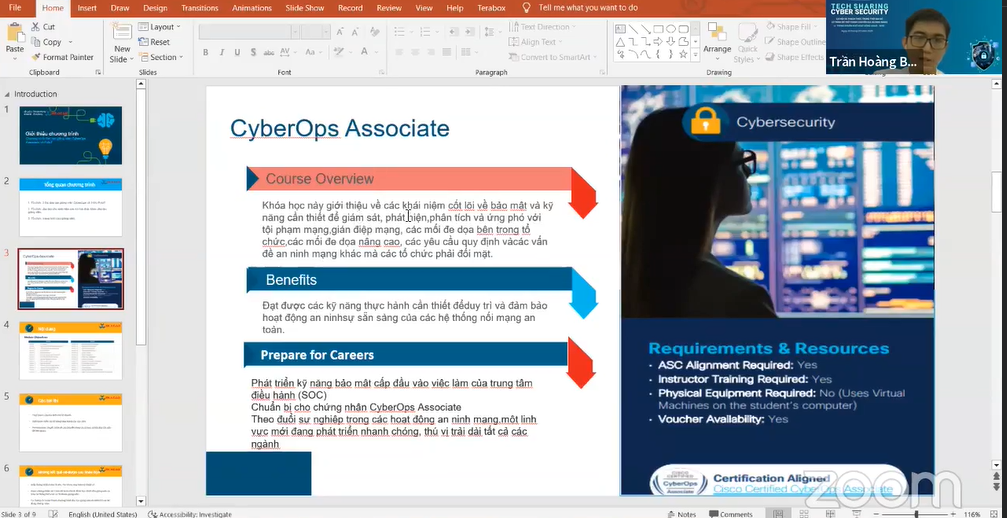1007x518 pixels.
Task: Click the Quick Styles button
Action: (747, 41)
